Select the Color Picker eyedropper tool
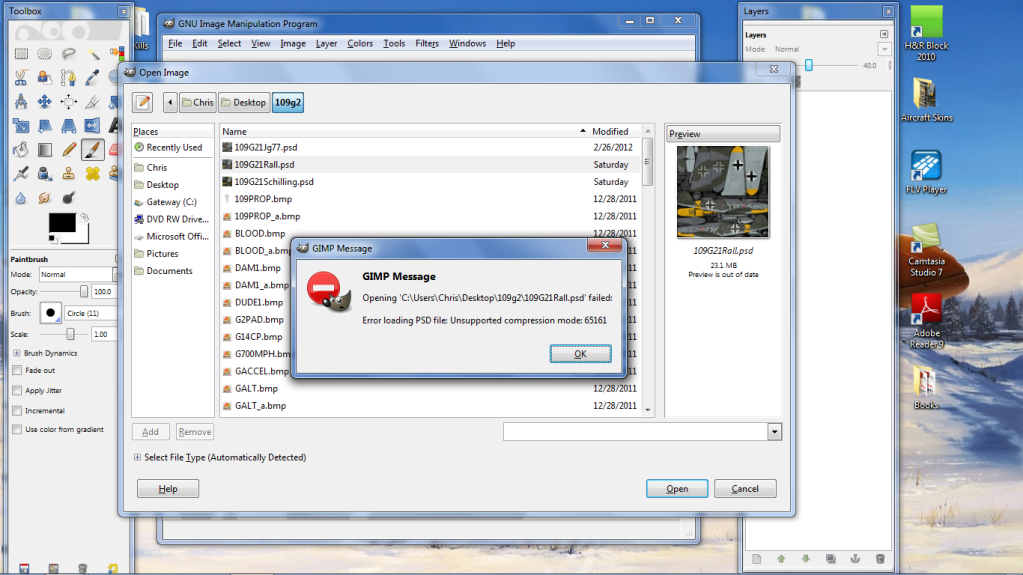 coord(93,78)
